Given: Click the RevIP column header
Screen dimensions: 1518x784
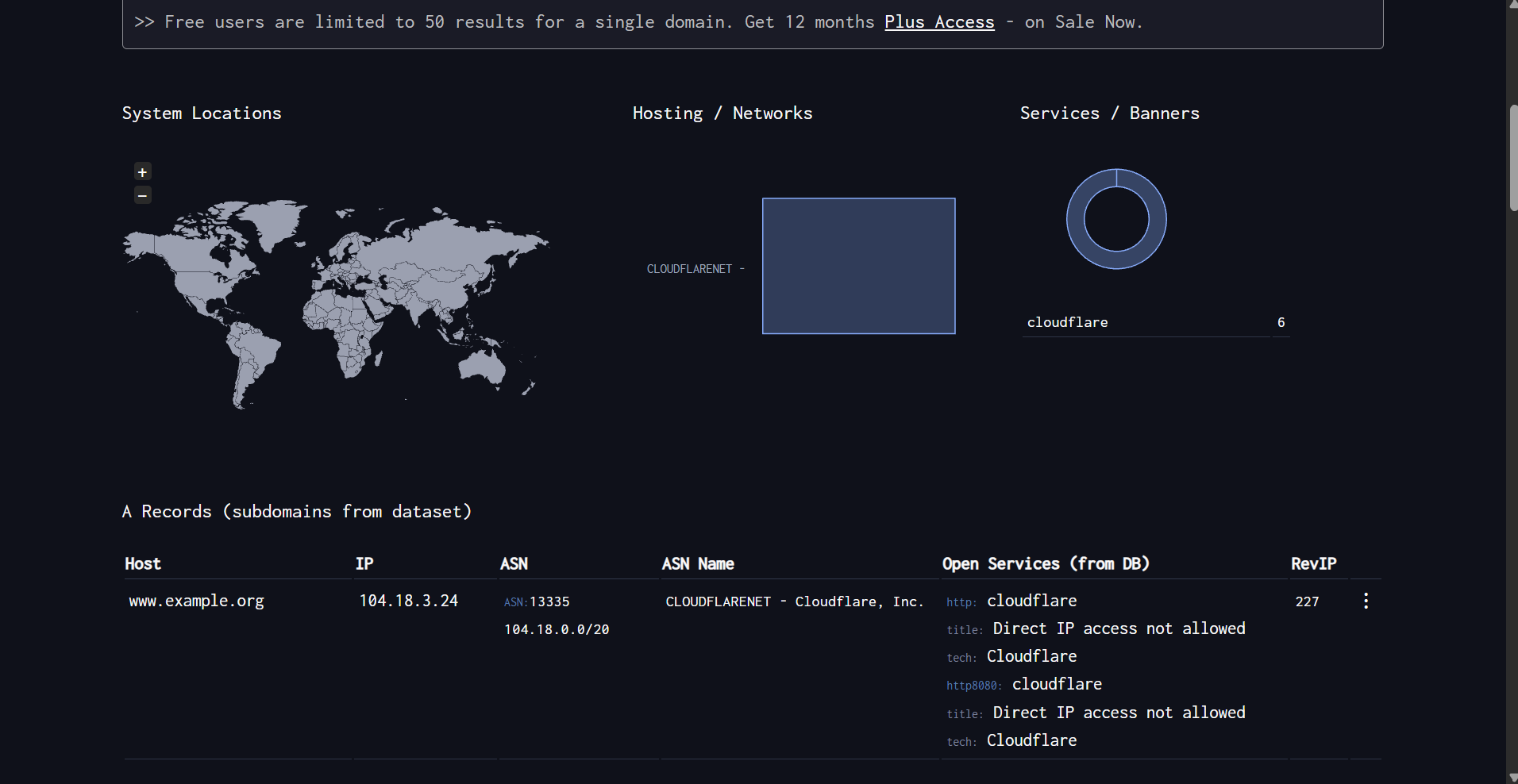Looking at the screenshot, I should [x=1313, y=564].
